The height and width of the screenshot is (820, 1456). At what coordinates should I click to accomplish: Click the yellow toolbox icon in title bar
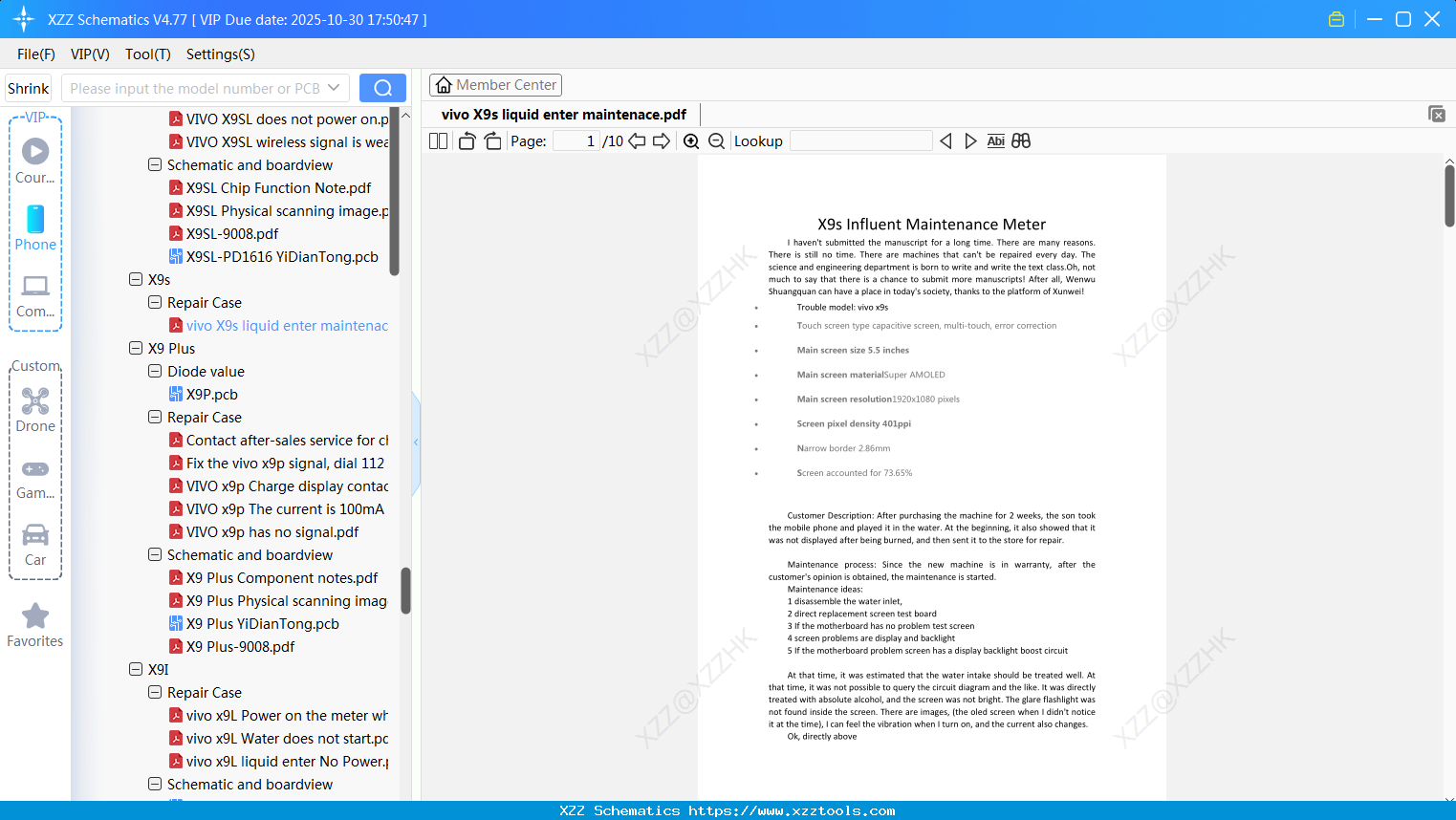point(1336,19)
